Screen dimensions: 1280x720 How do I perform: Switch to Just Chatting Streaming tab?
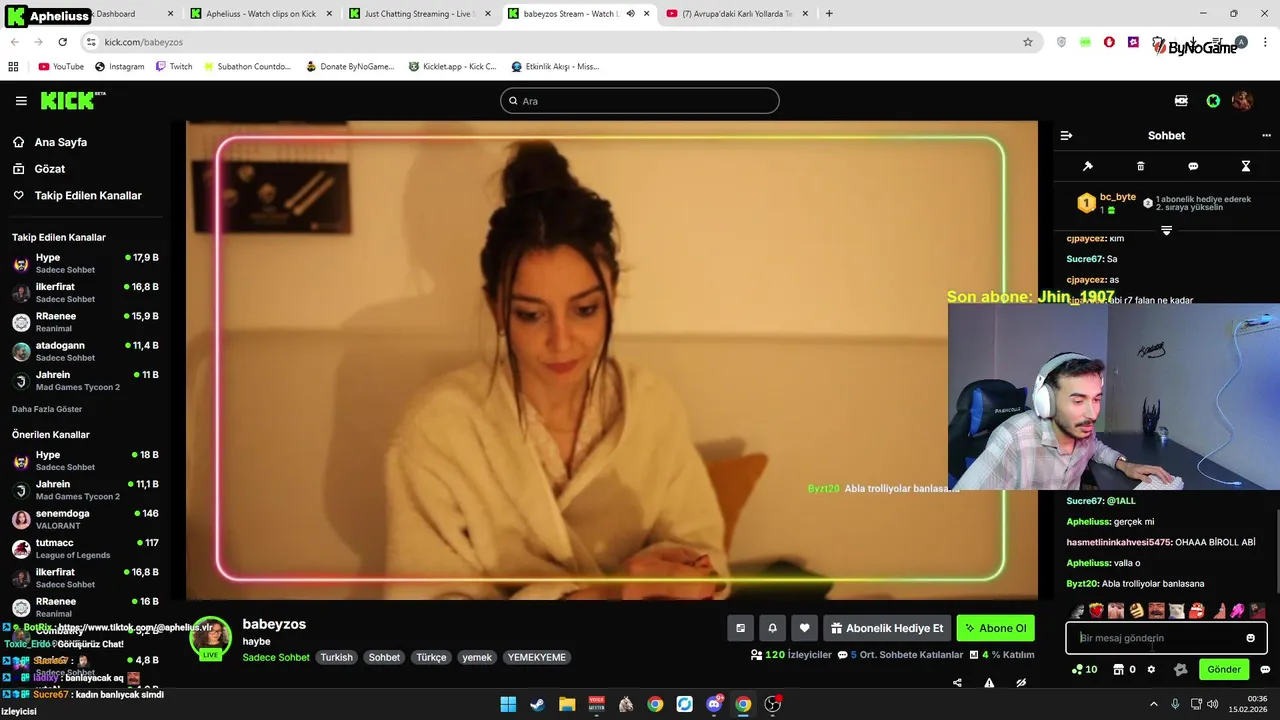click(x=420, y=14)
